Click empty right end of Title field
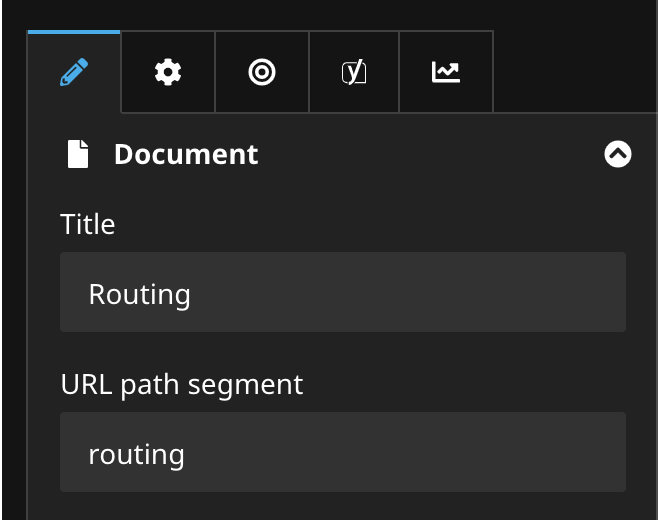This screenshot has width=658, height=520. click(x=560, y=292)
